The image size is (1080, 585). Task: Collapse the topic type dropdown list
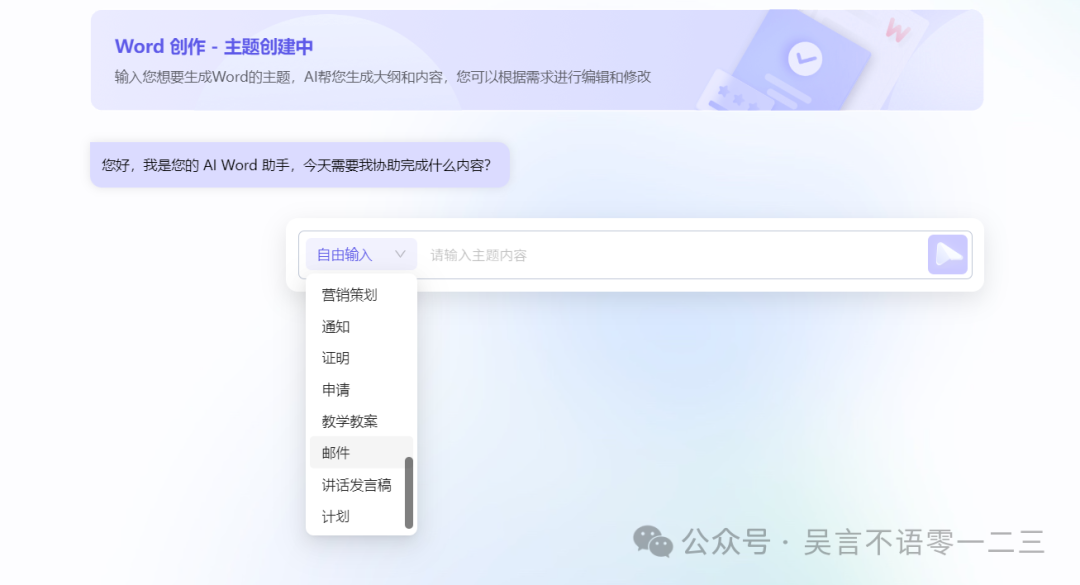click(360, 254)
